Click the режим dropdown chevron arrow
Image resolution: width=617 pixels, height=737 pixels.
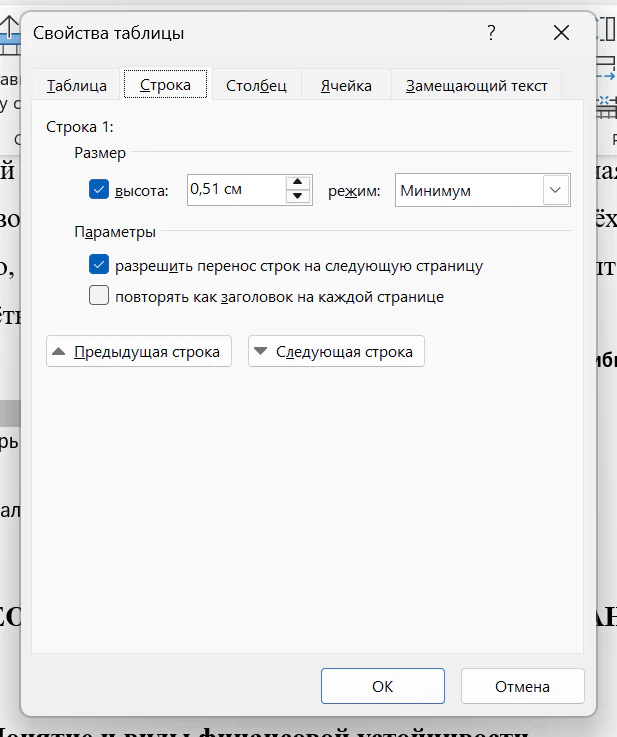(555, 190)
